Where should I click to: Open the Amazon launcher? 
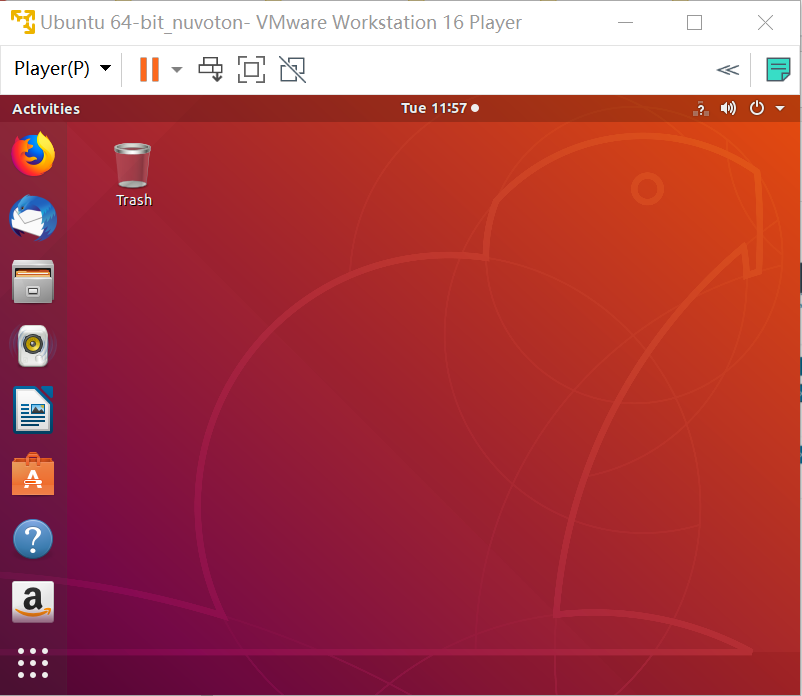[x=33, y=602]
